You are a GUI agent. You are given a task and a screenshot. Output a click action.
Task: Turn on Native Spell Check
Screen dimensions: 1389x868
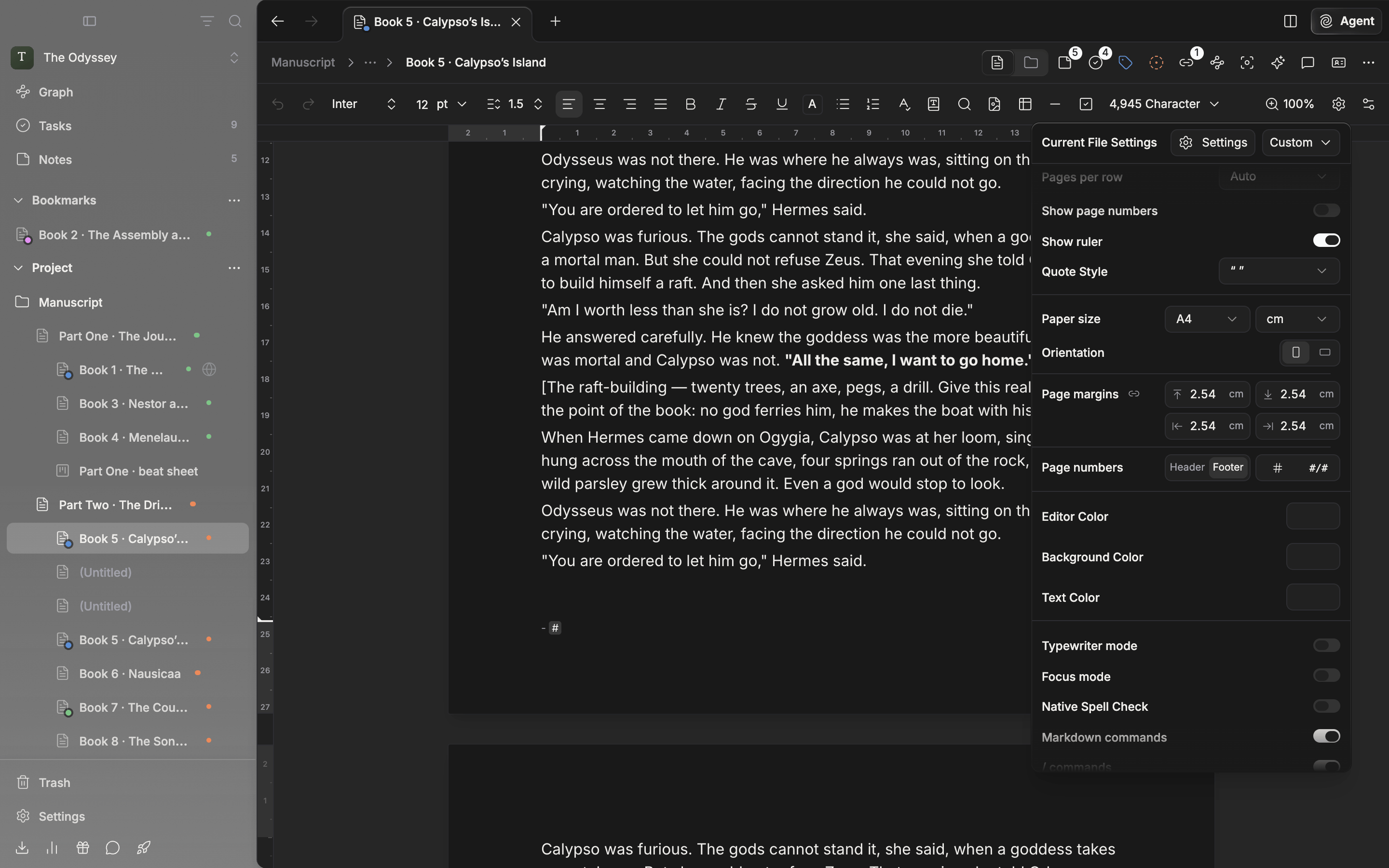1326,706
